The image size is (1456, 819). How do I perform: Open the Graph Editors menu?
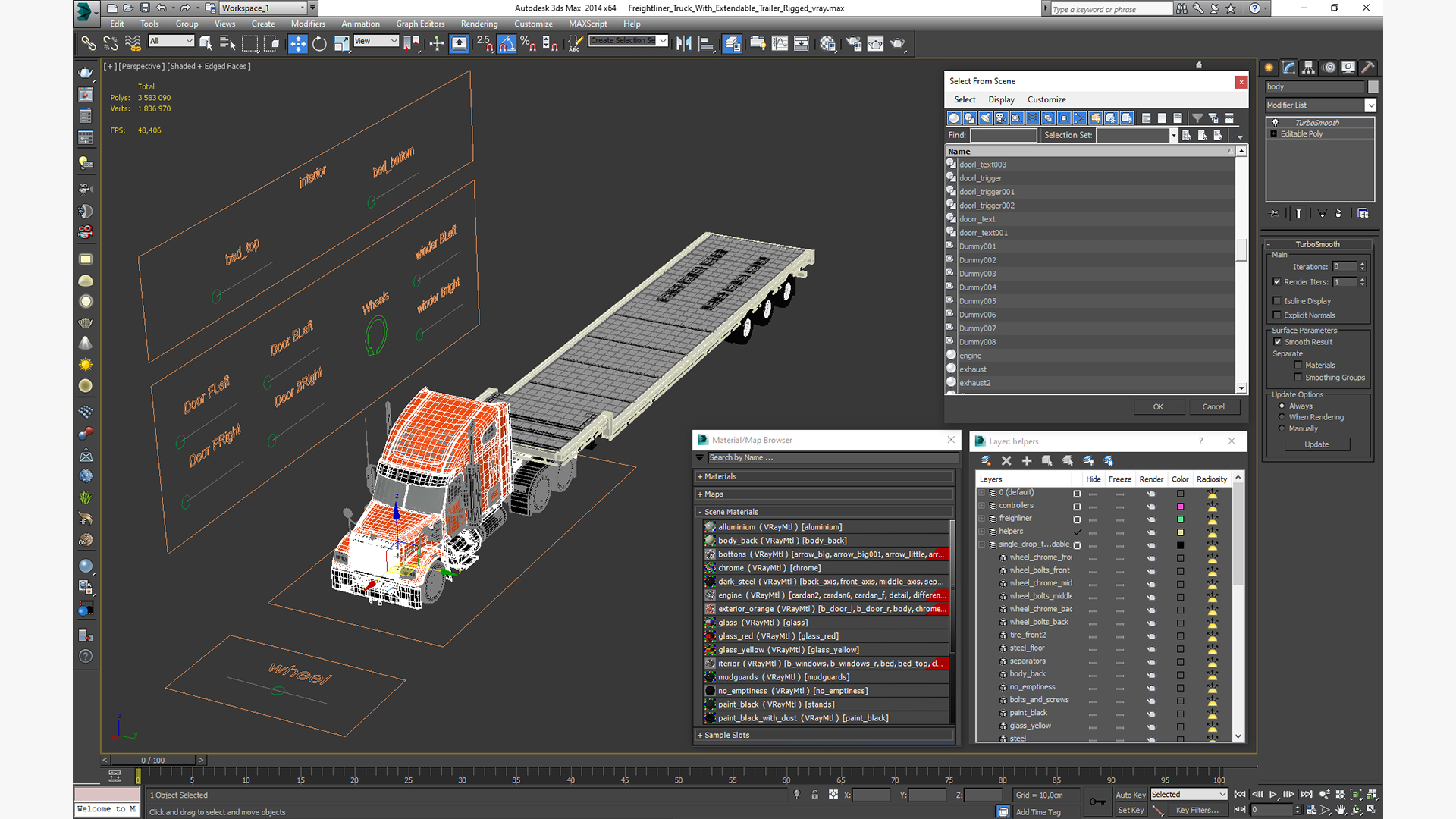pos(420,24)
